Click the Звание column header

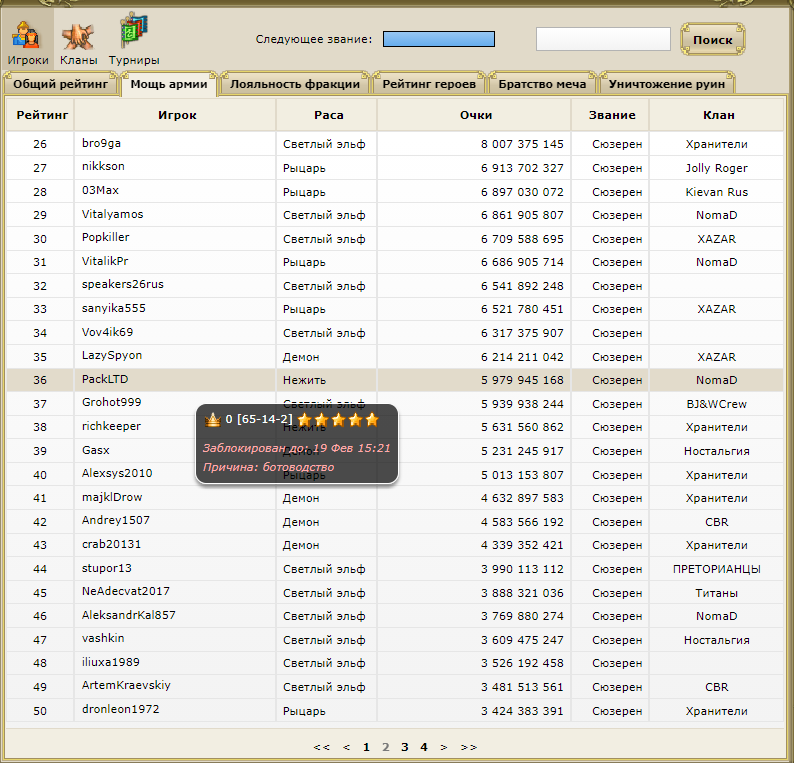point(612,115)
